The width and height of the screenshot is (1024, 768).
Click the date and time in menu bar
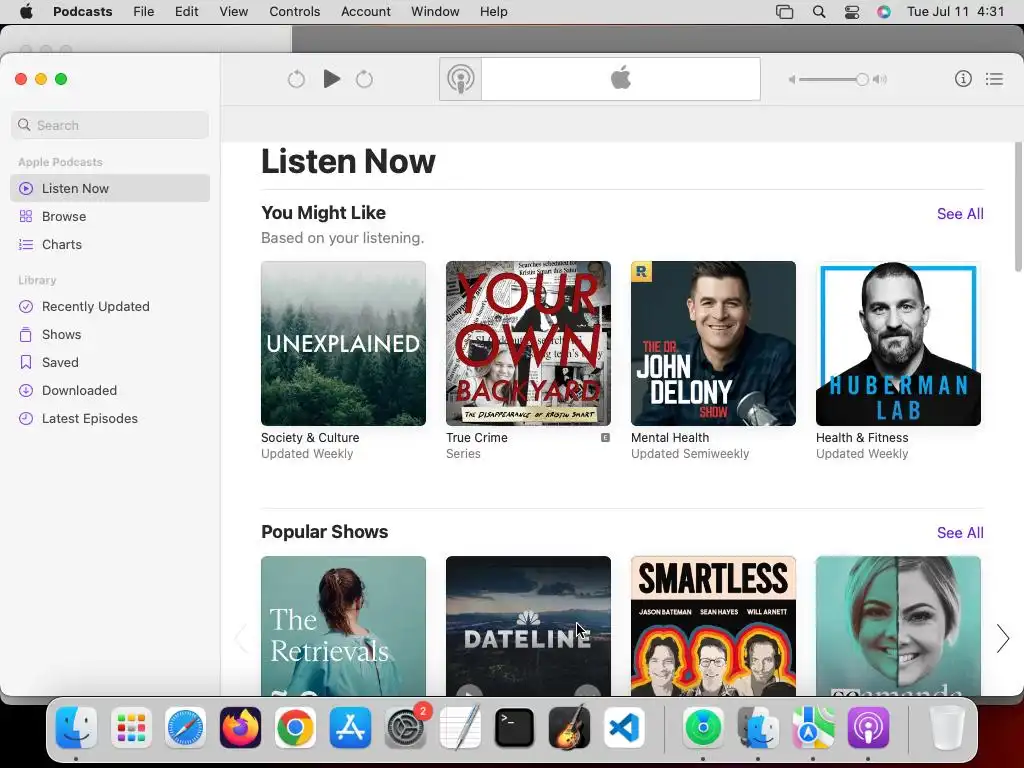955,12
